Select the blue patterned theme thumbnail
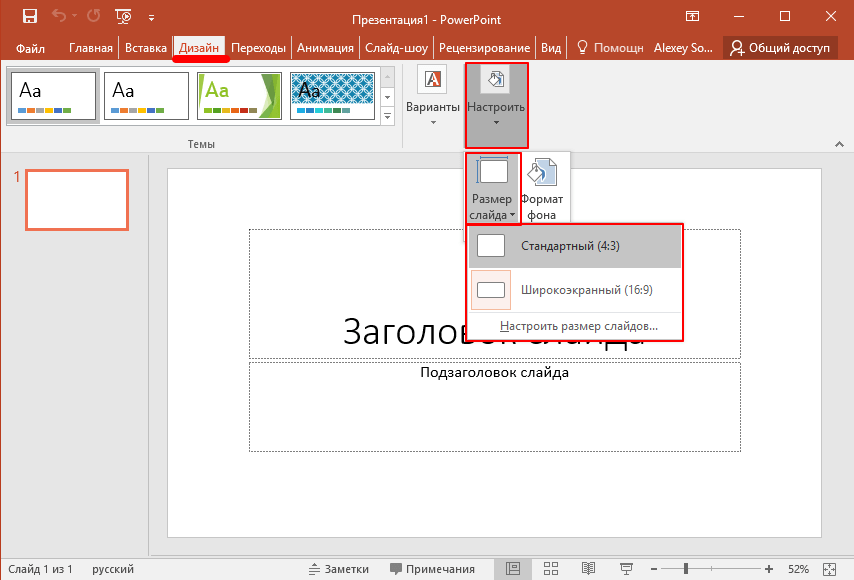 (x=332, y=96)
